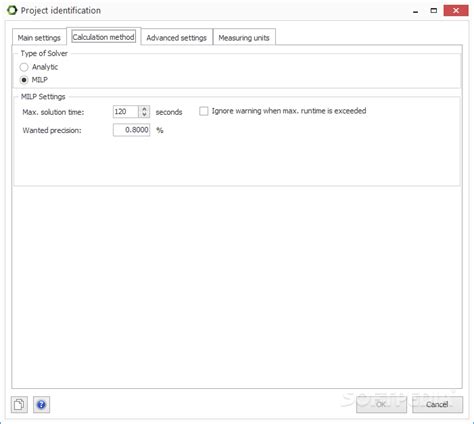Screen dimensions: 474x424
Task: Click the Wanted precision input field
Action: pos(131,130)
